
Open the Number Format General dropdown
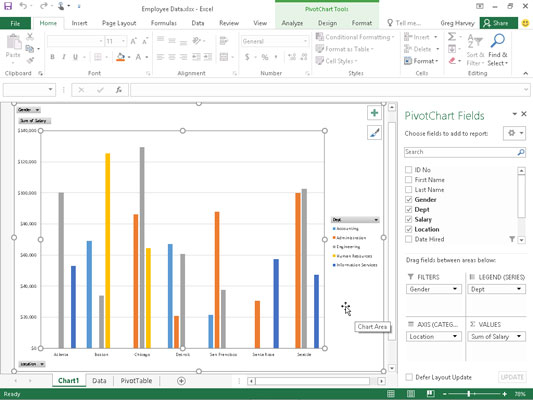pos(305,41)
